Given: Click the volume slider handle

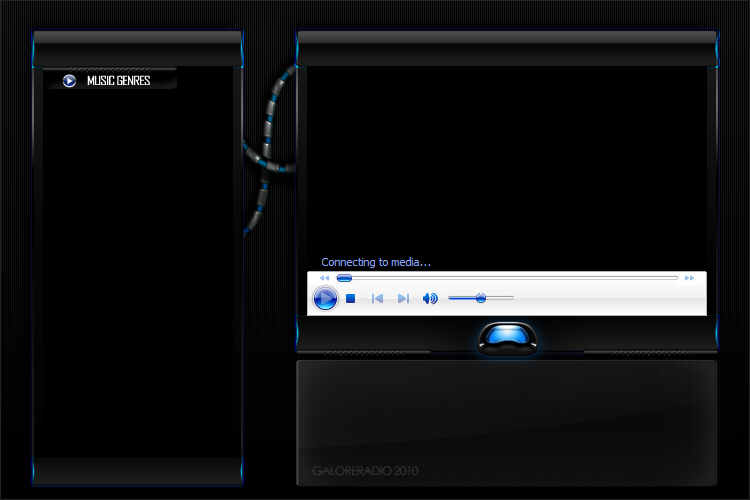Looking at the screenshot, I should point(481,298).
